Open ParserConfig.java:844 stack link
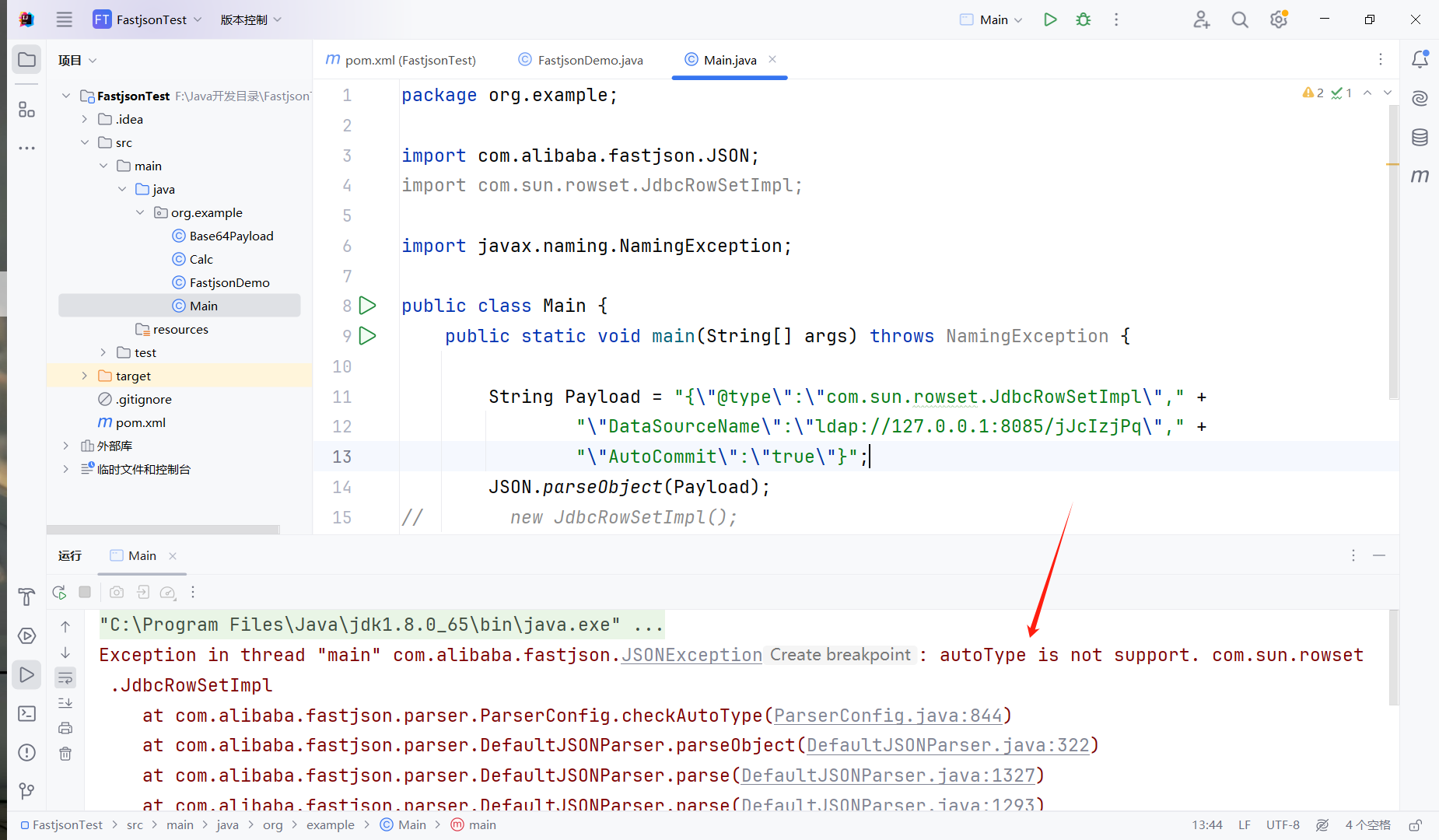The width and height of the screenshot is (1439, 840). pos(888,716)
